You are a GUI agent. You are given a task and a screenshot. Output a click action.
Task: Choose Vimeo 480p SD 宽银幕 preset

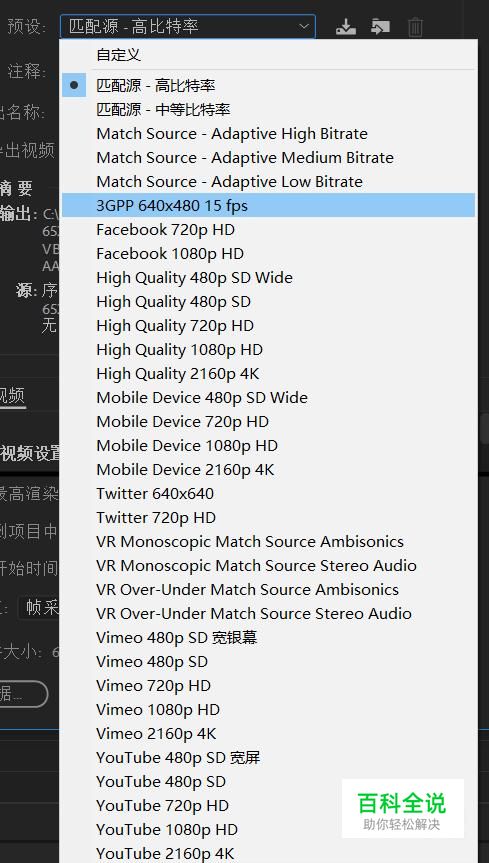[269, 637]
